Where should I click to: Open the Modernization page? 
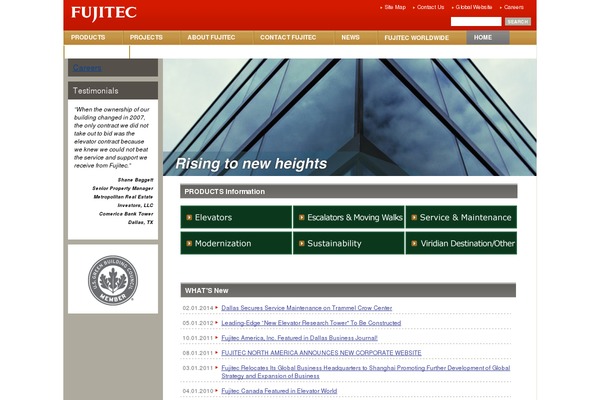236,243
